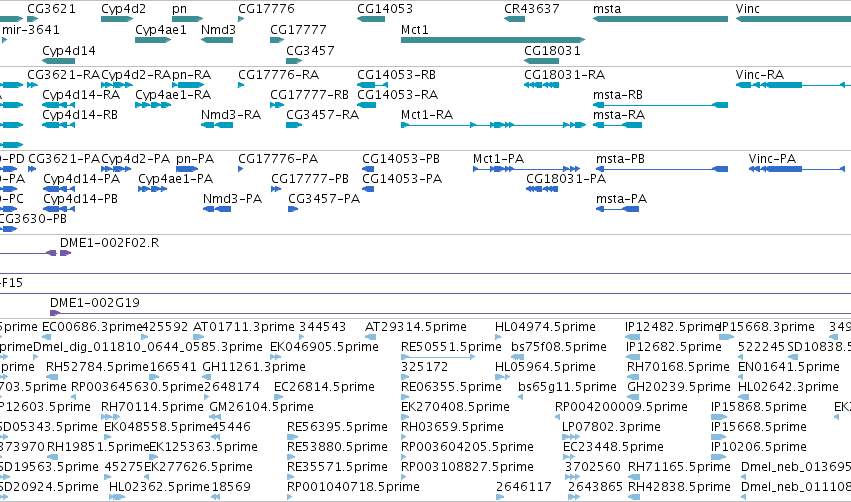Image resolution: width=851 pixels, height=502 pixels.
Task: Click the Cyp4ae1-RA transcript label
Action: (x=173, y=95)
